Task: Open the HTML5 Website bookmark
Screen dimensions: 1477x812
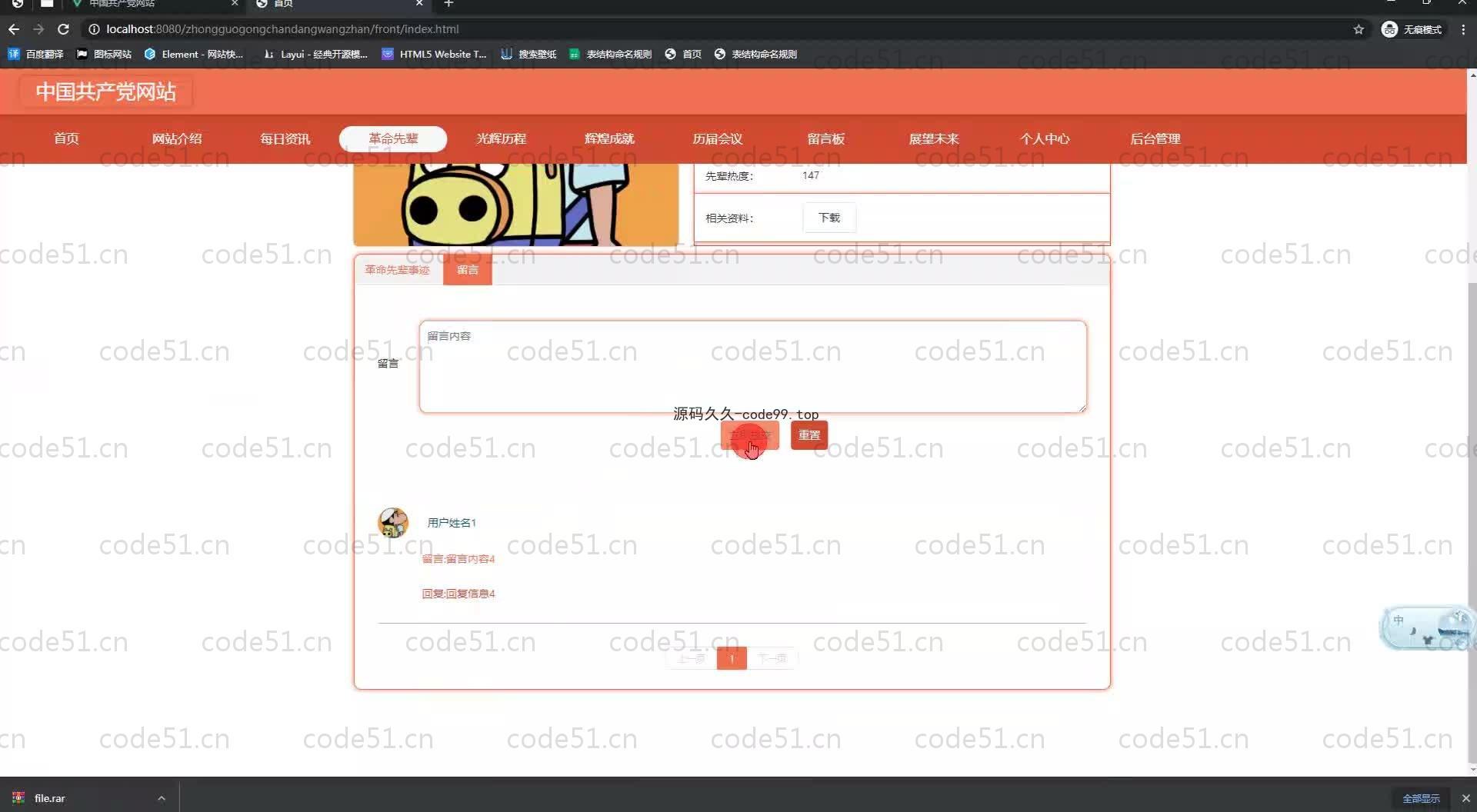Action: click(x=435, y=54)
